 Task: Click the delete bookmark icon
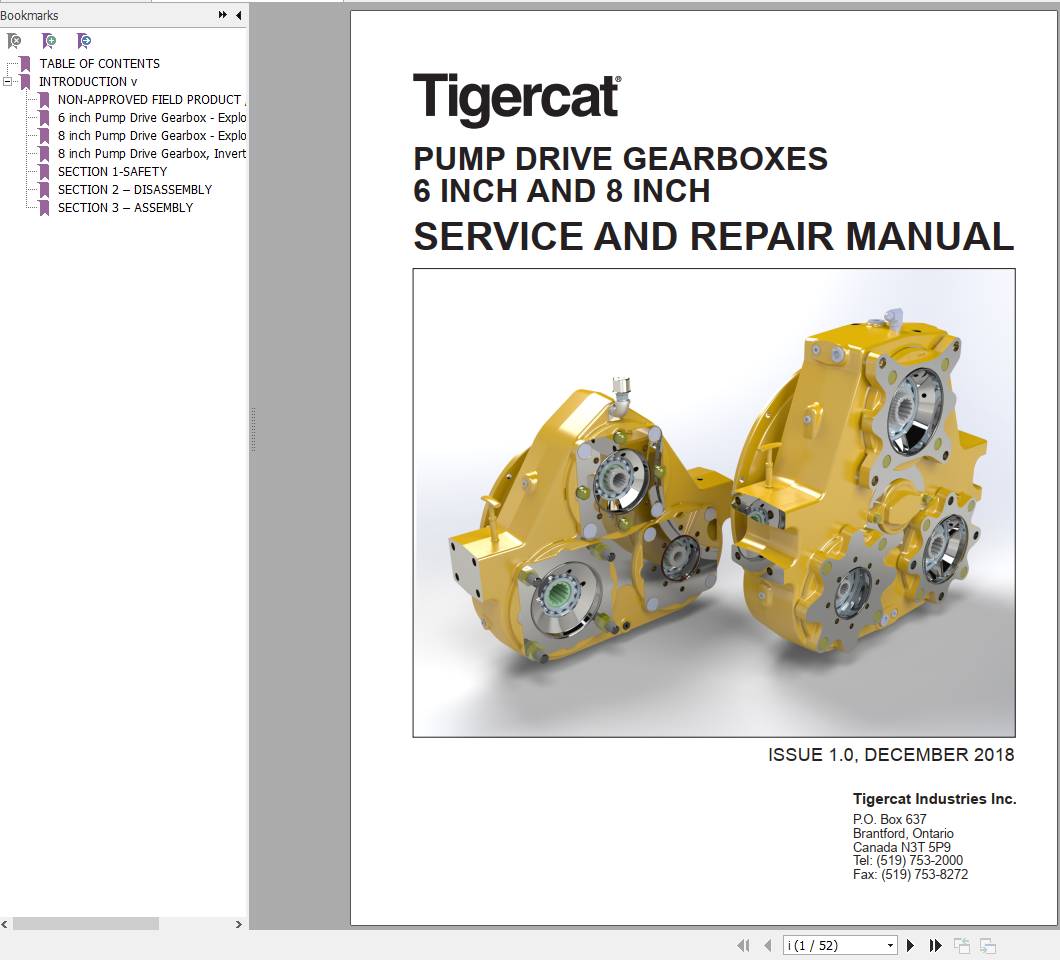tap(14, 41)
